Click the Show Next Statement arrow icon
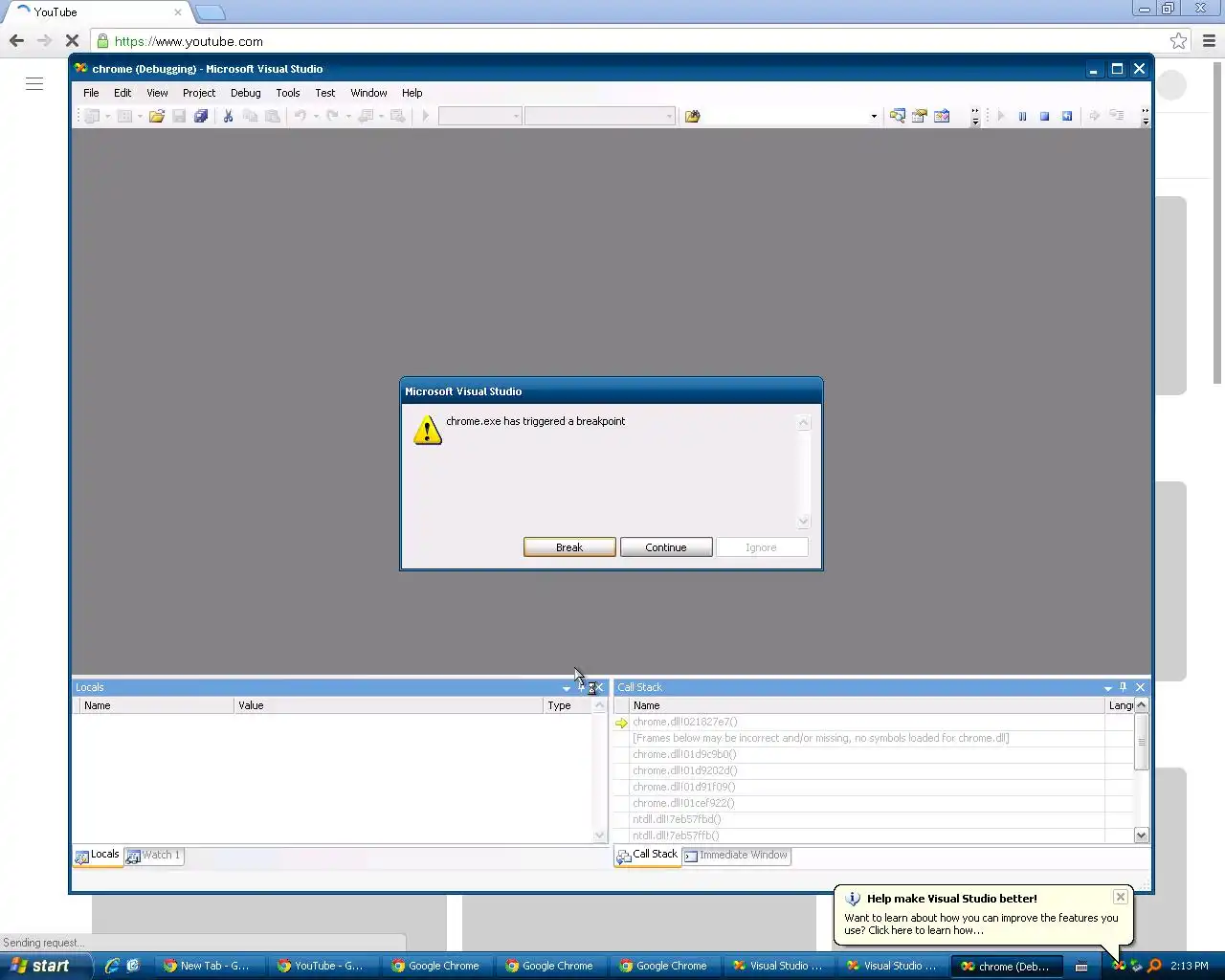 pyautogui.click(x=1094, y=116)
